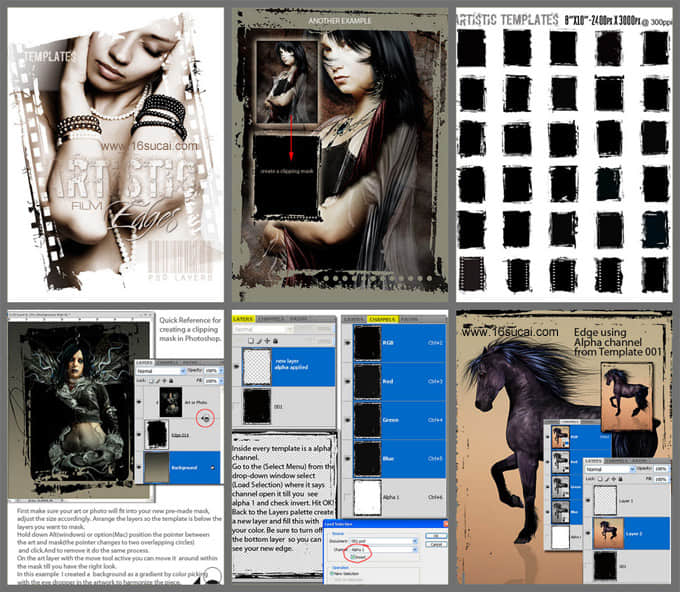Click the "Background" layer name

184,468
